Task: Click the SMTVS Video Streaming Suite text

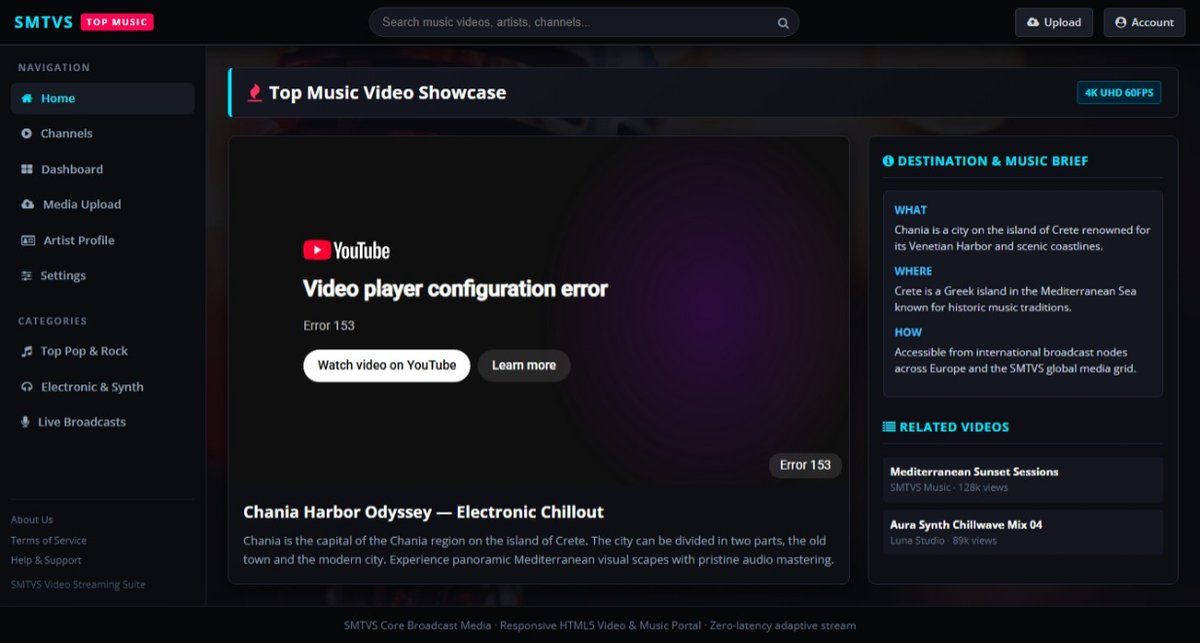Action: (78, 585)
